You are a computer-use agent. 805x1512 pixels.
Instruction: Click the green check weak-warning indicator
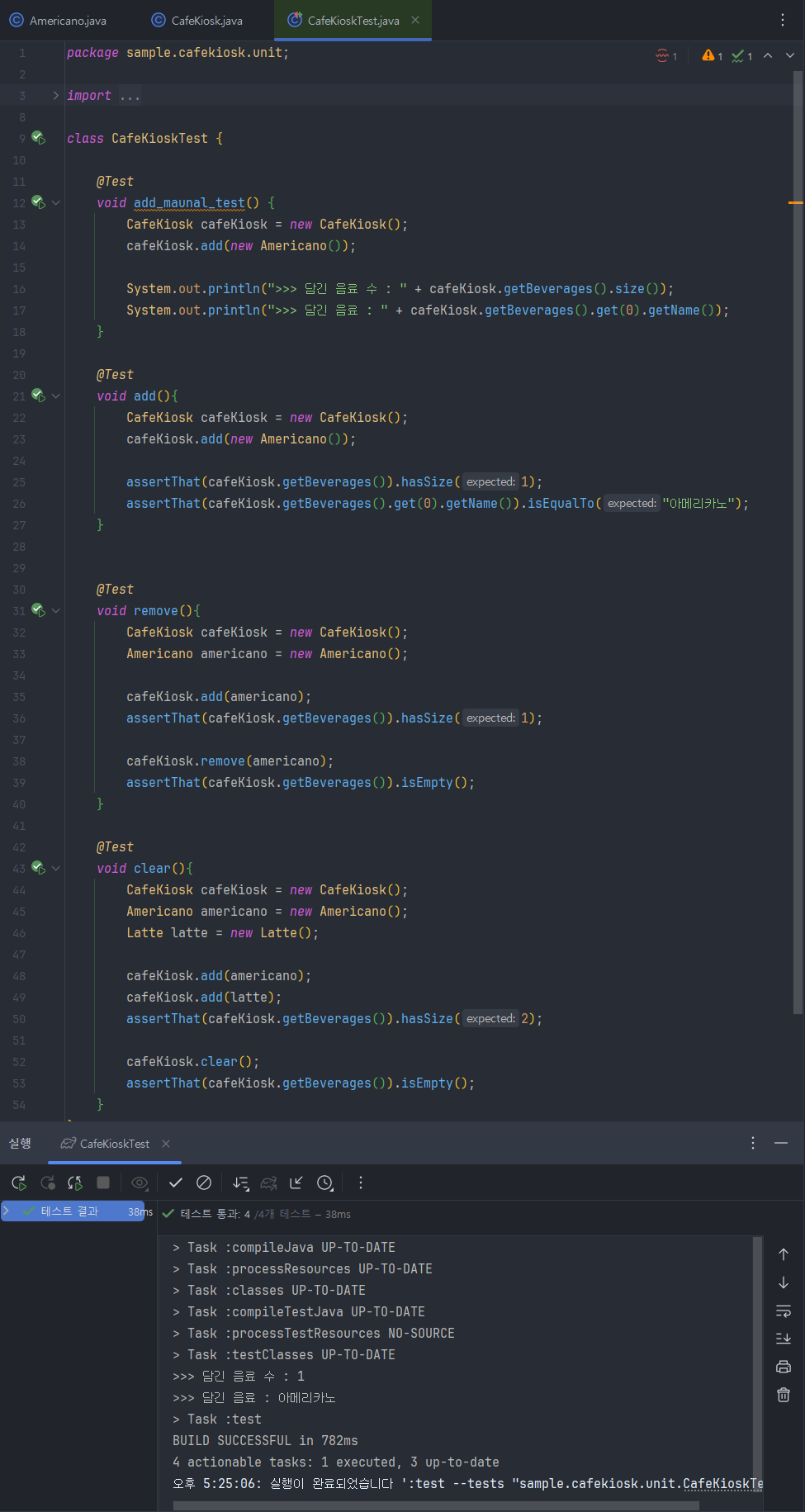pyautogui.click(x=741, y=55)
